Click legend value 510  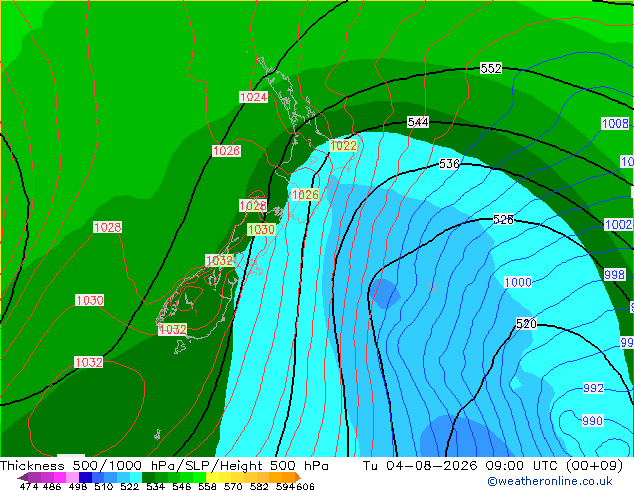(104, 486)
